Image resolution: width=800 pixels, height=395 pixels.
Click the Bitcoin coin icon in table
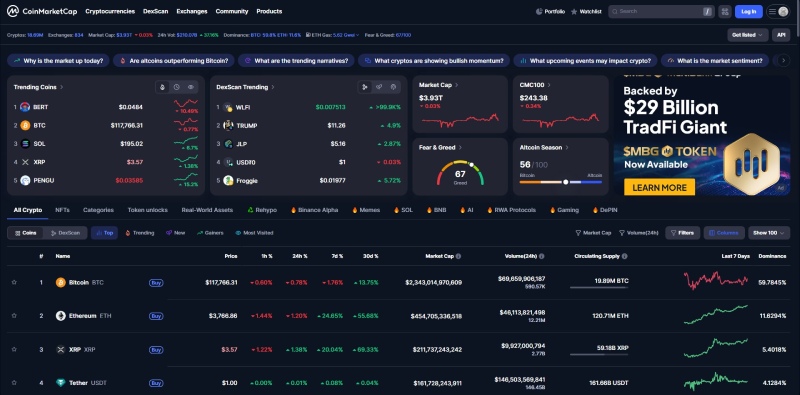pyautogui.click(x=61, y=282)
